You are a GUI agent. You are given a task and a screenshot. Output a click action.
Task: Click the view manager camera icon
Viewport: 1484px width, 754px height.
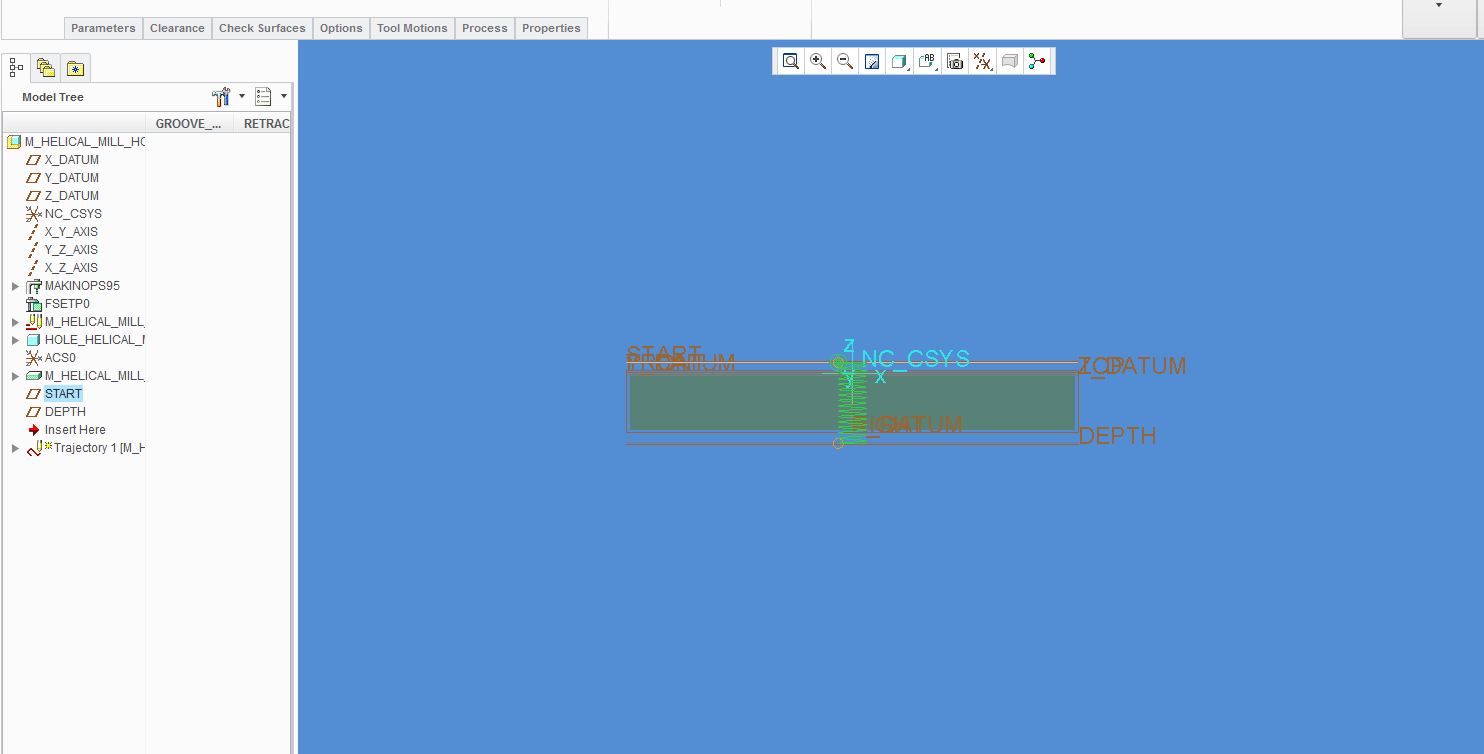955,62
